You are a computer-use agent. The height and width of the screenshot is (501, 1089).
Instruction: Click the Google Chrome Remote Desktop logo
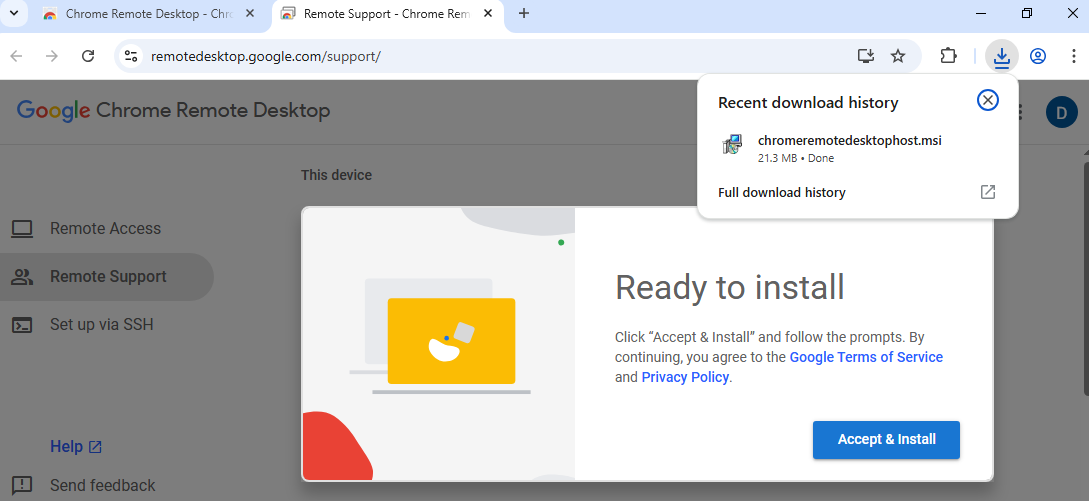[x=173, y=110]
